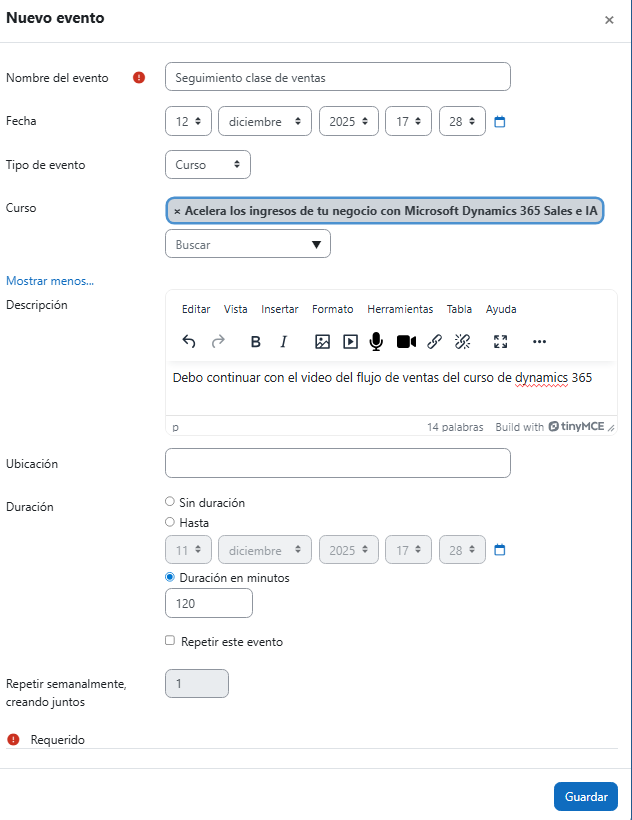Viewport: 632px width, 820px height.
Task: Insert a link with the chain icon
Action: point(434,341)
